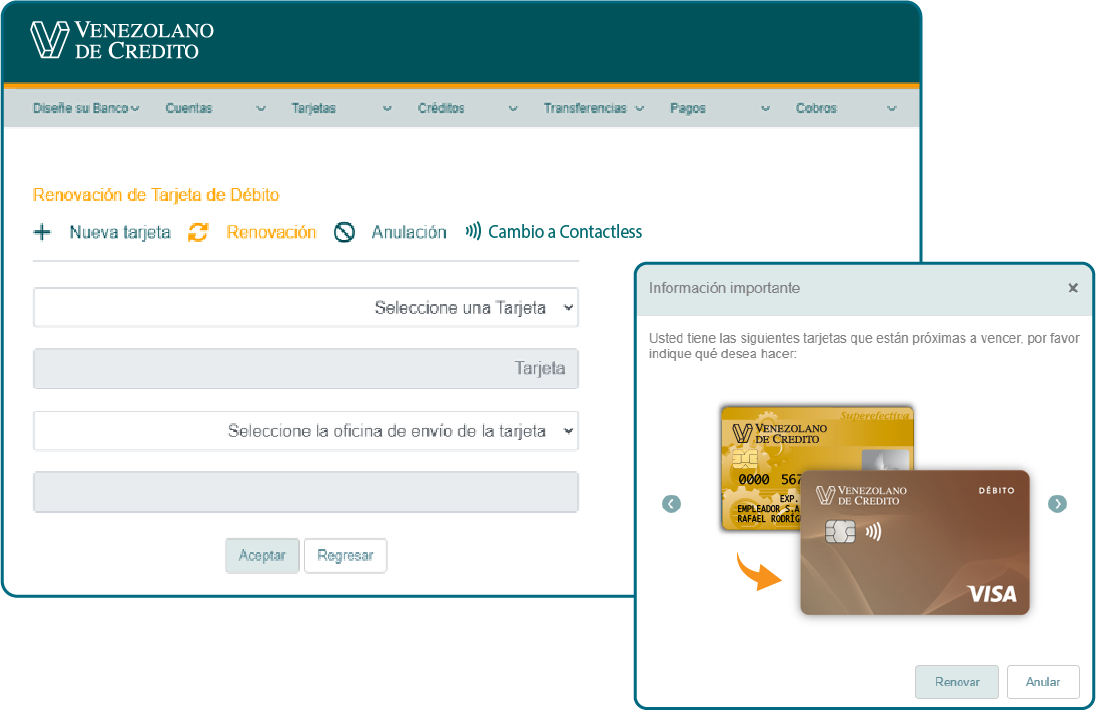The height and width of the screenshot is (711, 1096).
Task: Show previous card with left carousel arrow
Action: tap(671, 503)
